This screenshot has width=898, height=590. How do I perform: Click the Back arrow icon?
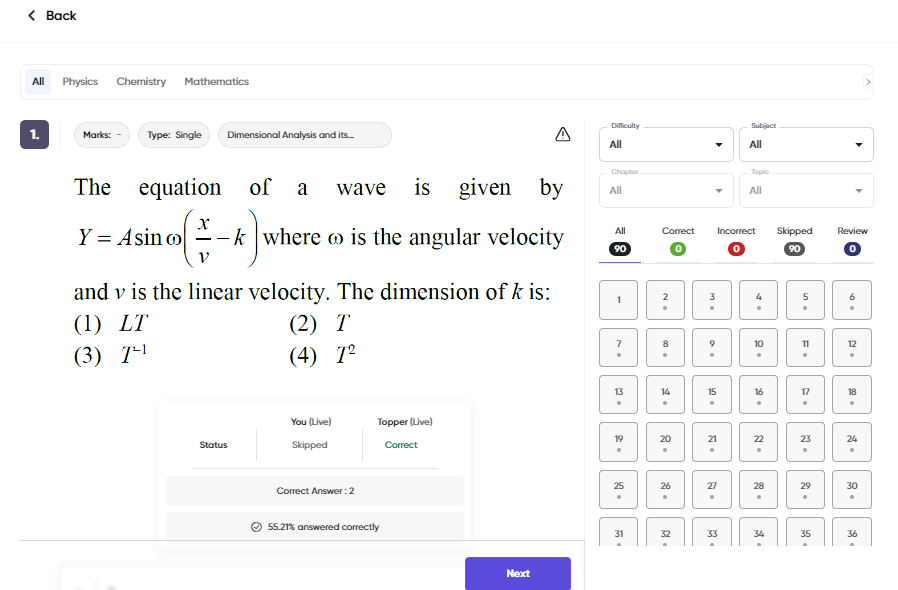tap(31, 15)
